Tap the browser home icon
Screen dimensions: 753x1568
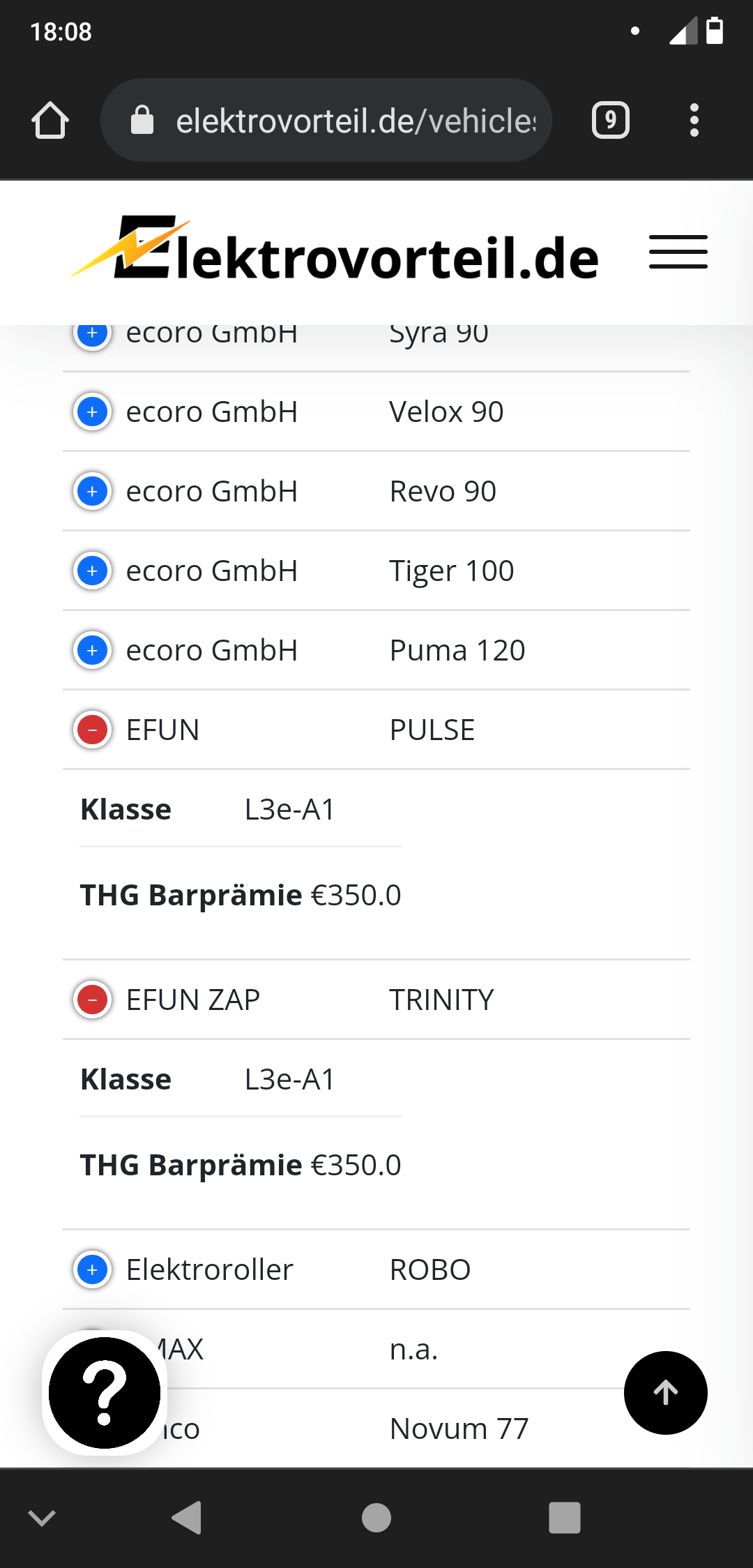tap(50, 121)
